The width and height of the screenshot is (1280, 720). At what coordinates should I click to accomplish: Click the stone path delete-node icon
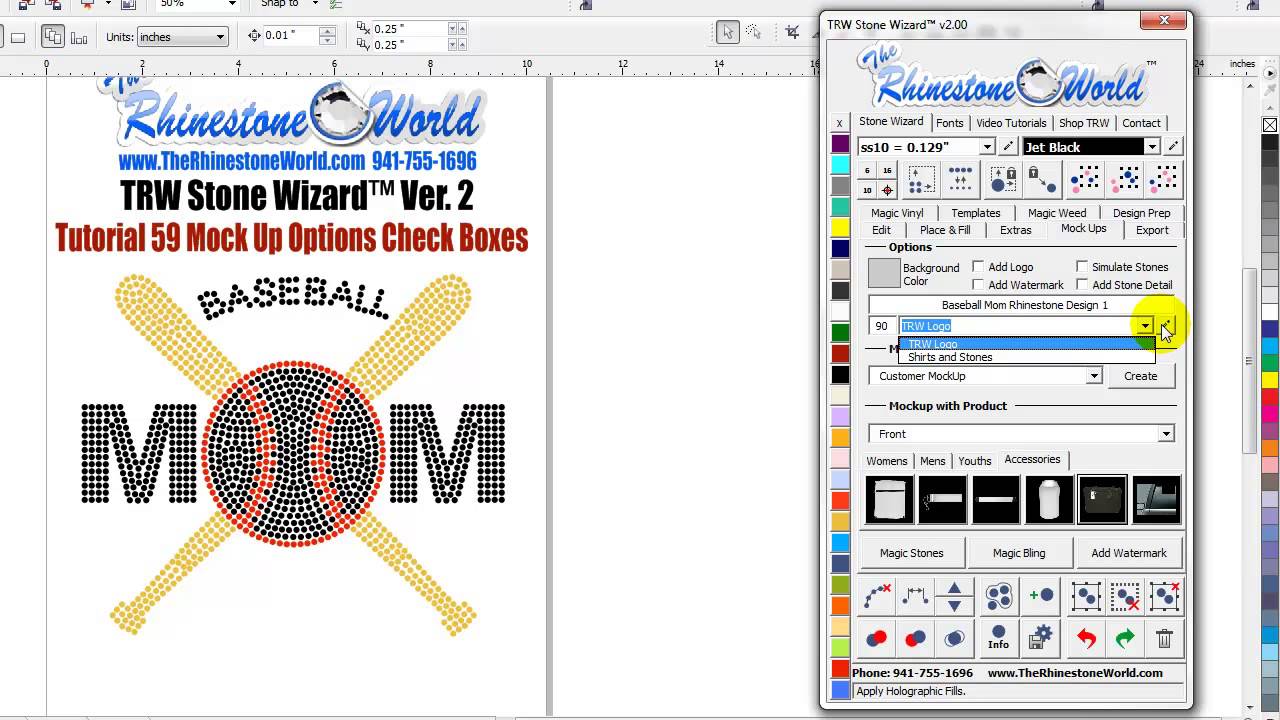876,597
